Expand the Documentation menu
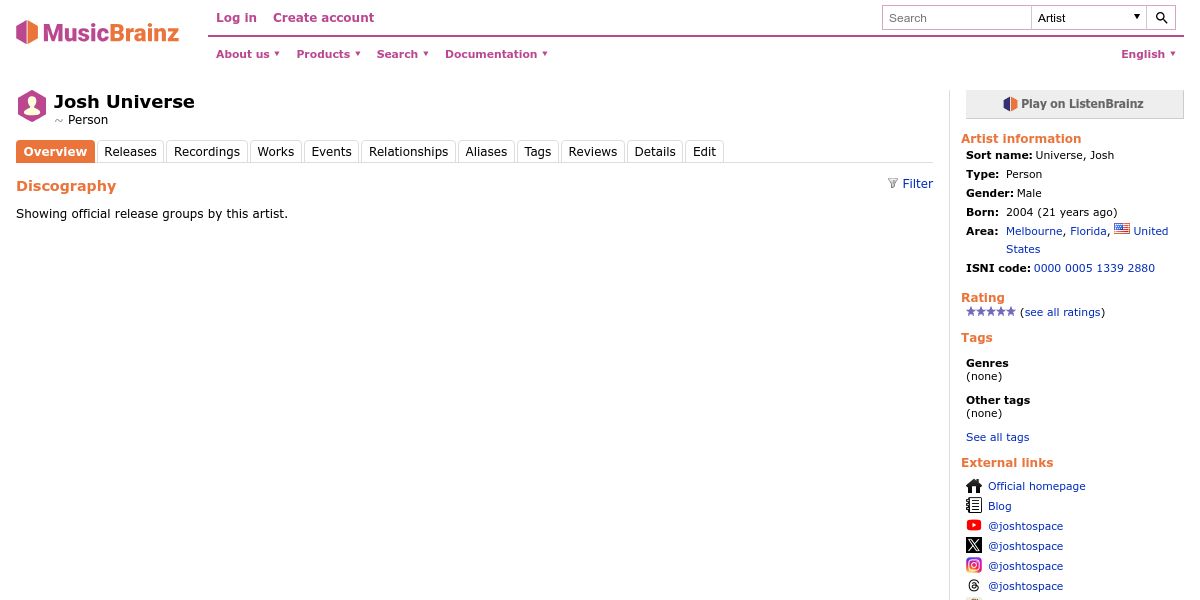This screenshot has height=600, width=1200. click(x=496, y=54)
